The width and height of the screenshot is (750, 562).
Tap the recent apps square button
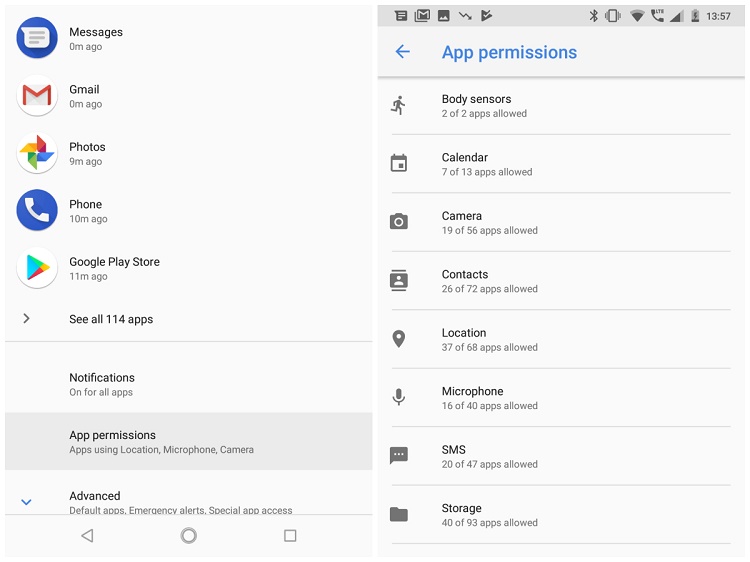(x=290, y=535)
